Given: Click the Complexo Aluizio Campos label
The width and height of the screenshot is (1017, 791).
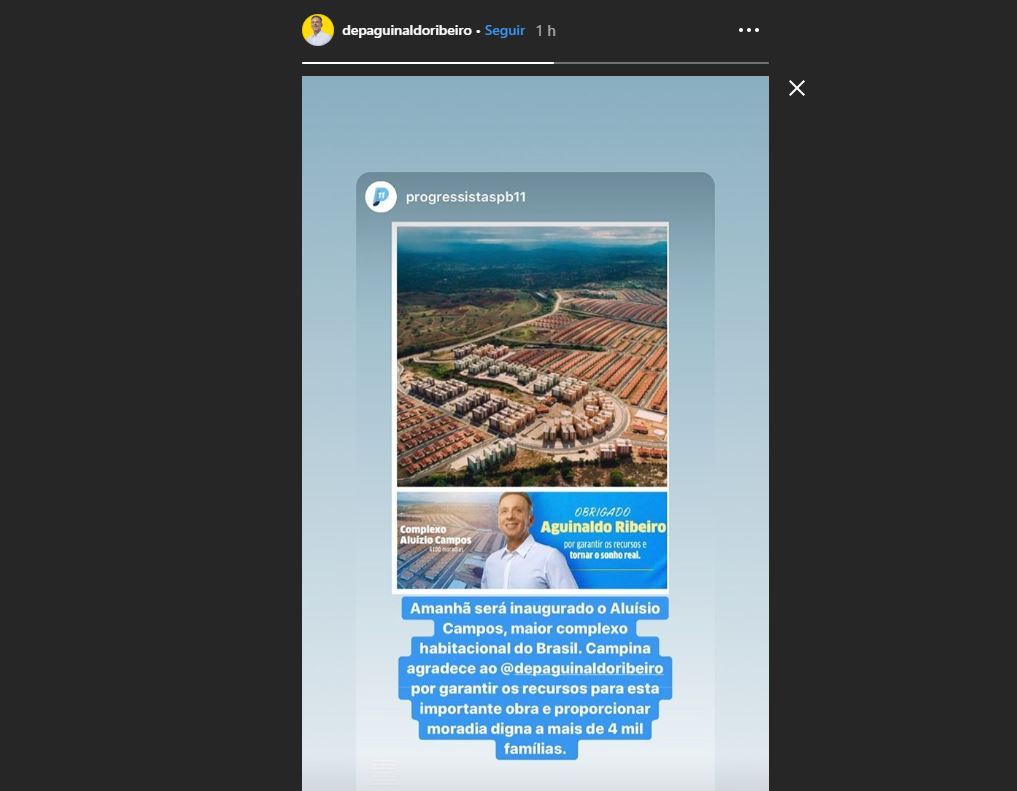Looking at the screenshot, I should pyautogui.click(x=435, y=535).
